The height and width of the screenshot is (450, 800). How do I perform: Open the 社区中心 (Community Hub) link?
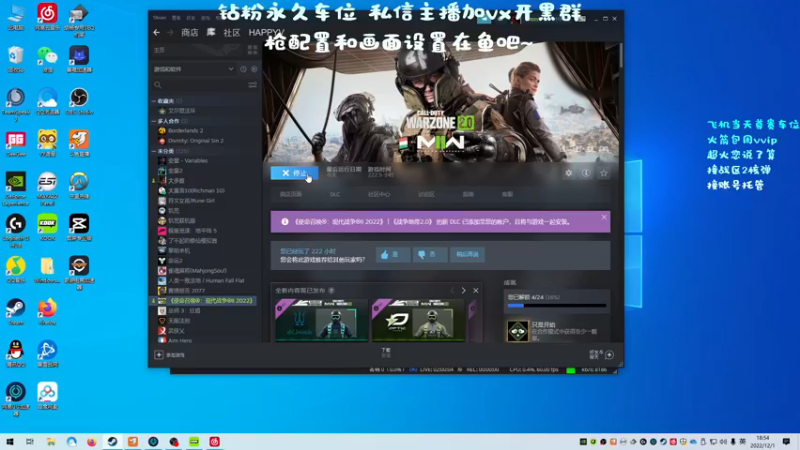click(x=379, y=194)
